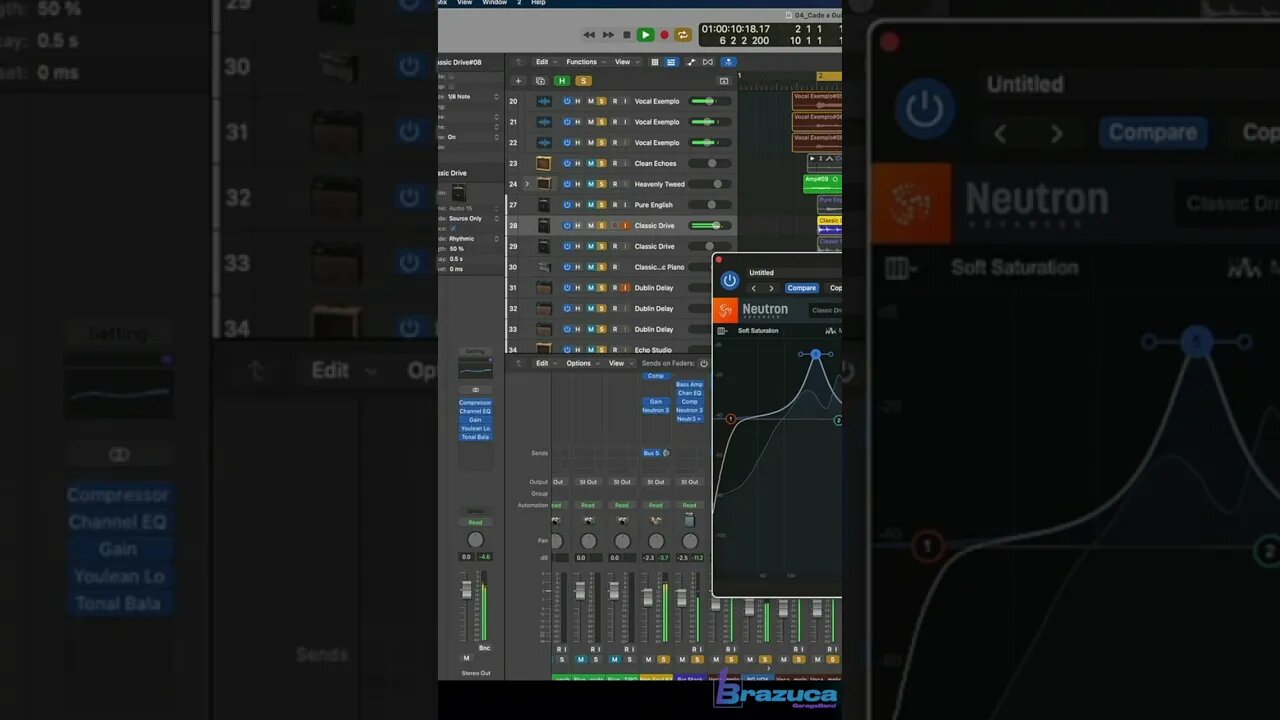Click the Stereo Out strip volume fader

(x=466, y=592)
